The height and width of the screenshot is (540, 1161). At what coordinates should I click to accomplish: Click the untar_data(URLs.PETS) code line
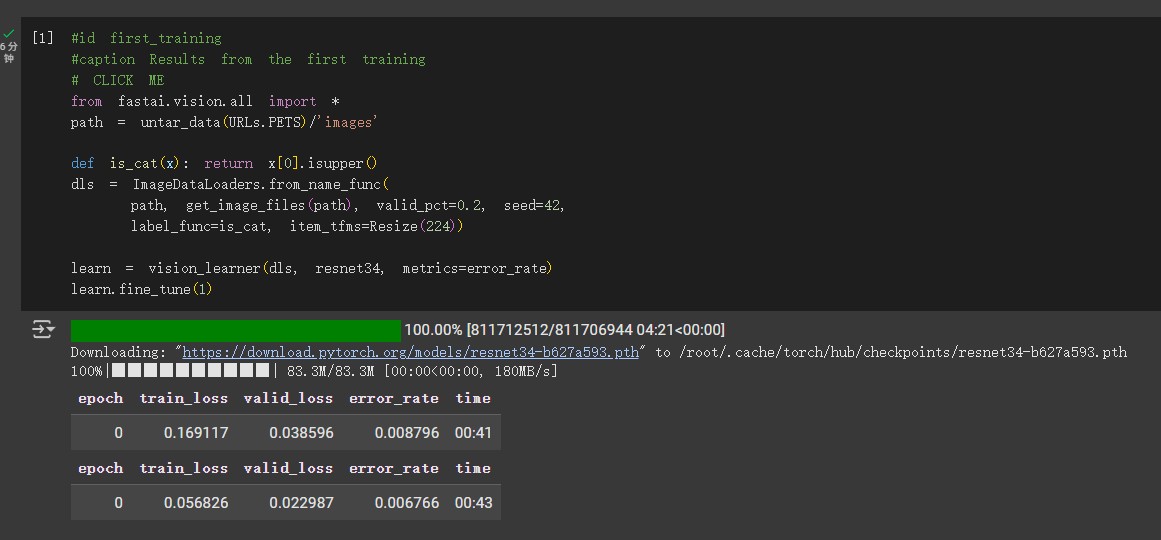pyautogui.click(x=223, y=122)
